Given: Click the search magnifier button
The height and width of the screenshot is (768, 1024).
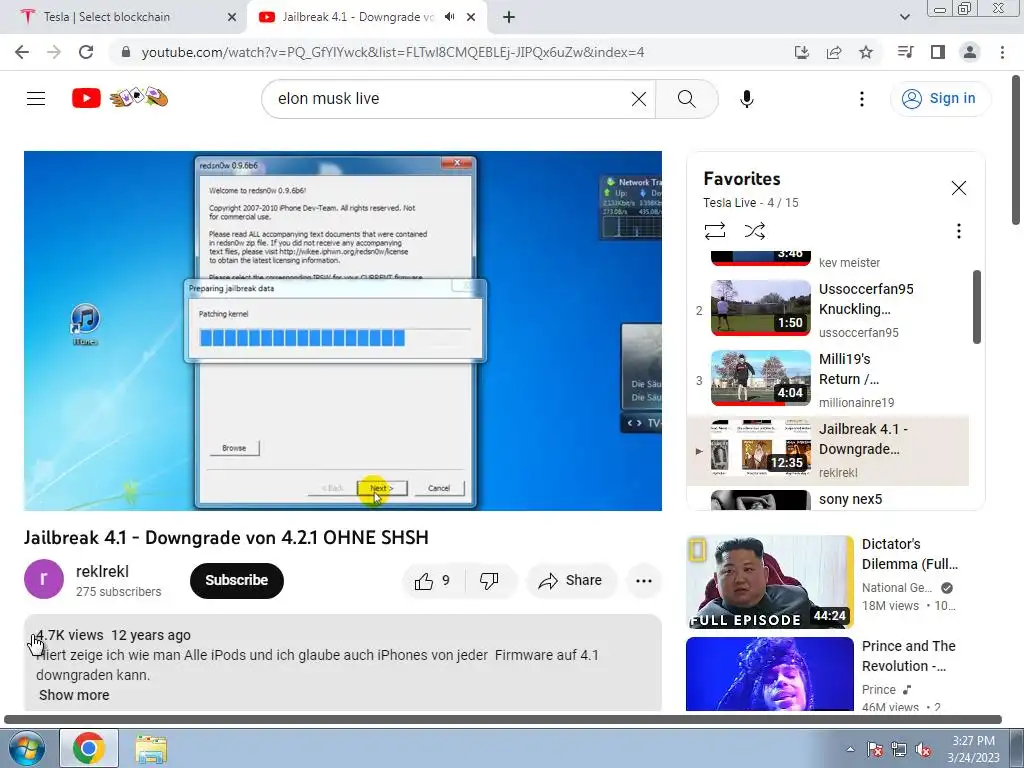Looking at the screenshot, I should [x=686, y=99].
